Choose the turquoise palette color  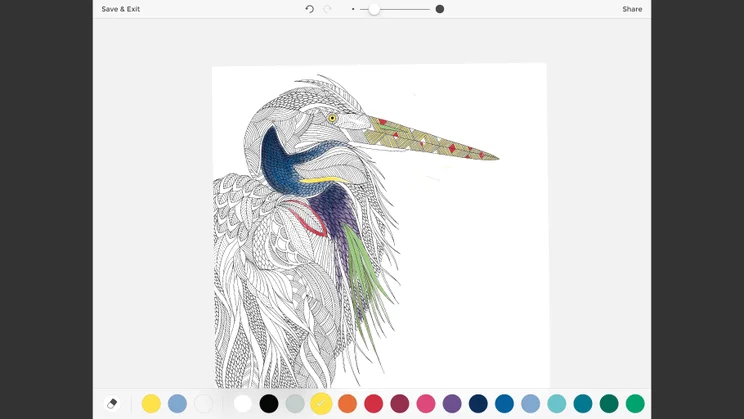[557, 404]
